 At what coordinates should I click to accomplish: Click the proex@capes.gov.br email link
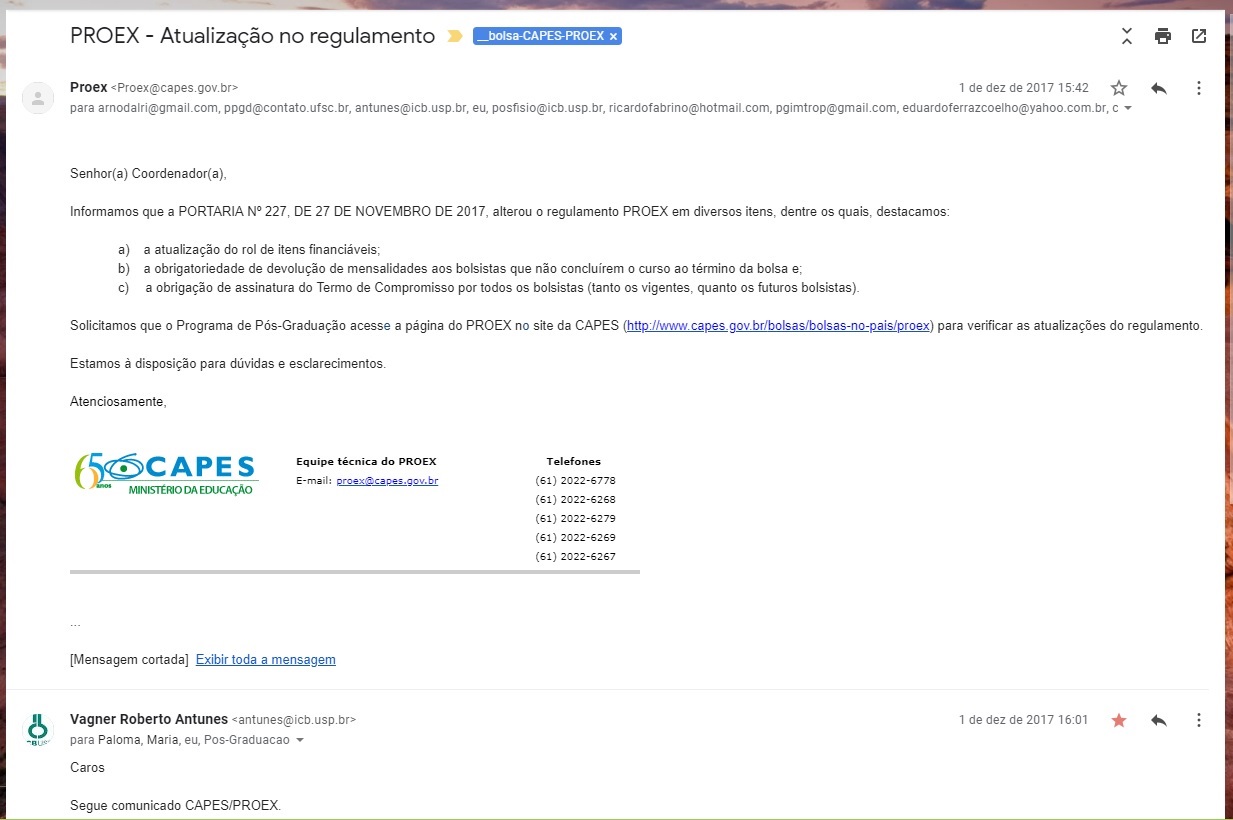pyautogui.click(x=387, y=481)
